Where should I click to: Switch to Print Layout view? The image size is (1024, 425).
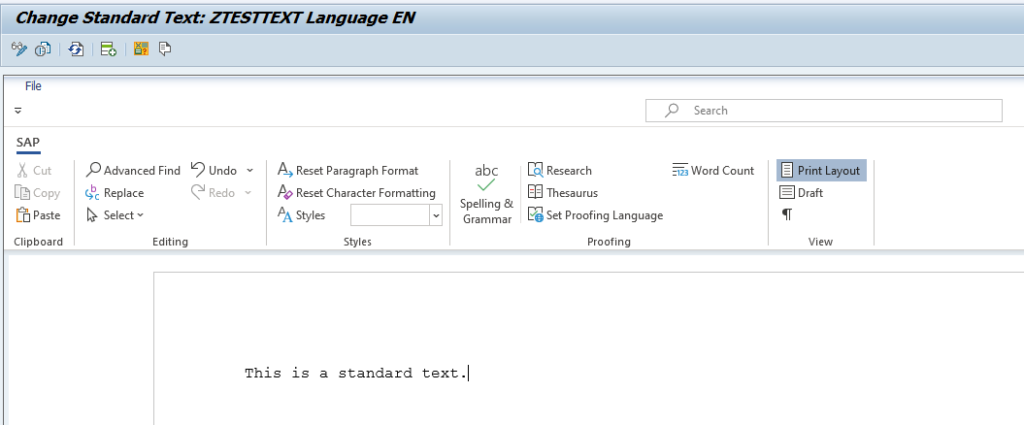tap(821, 170)
